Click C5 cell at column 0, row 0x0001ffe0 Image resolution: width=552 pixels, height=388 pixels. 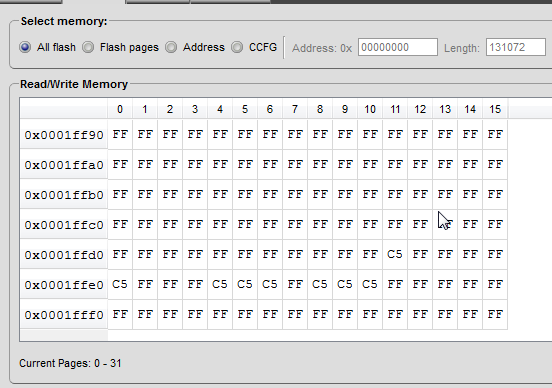(120, 284)
